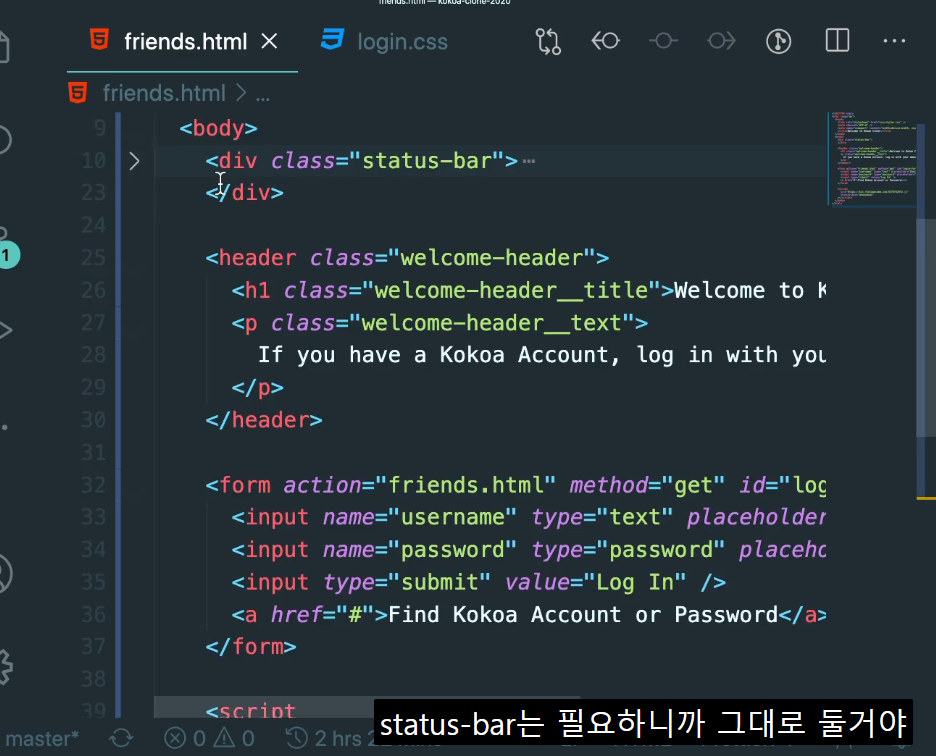
Task: Click the name="username" attribute on line 33
Action: [420, 517]
